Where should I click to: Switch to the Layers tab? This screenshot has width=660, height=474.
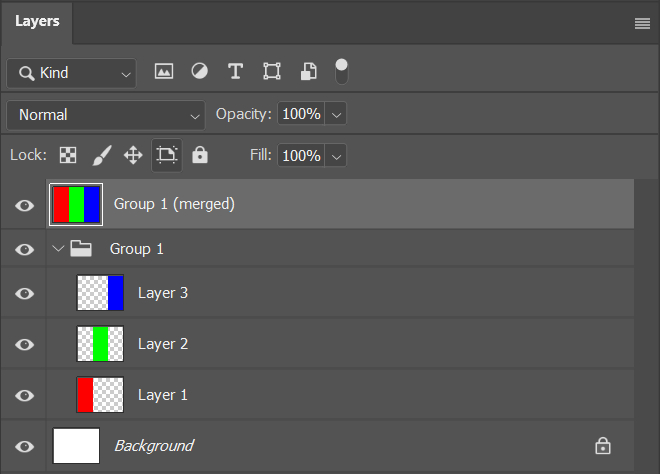point(37,21)
